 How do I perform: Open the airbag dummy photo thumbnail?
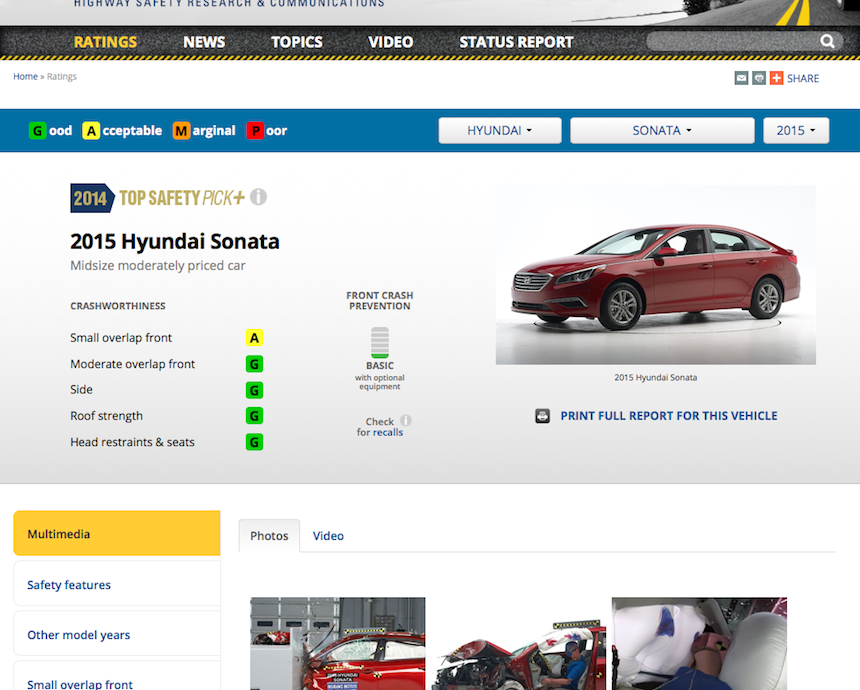click(x=699, y=643)
